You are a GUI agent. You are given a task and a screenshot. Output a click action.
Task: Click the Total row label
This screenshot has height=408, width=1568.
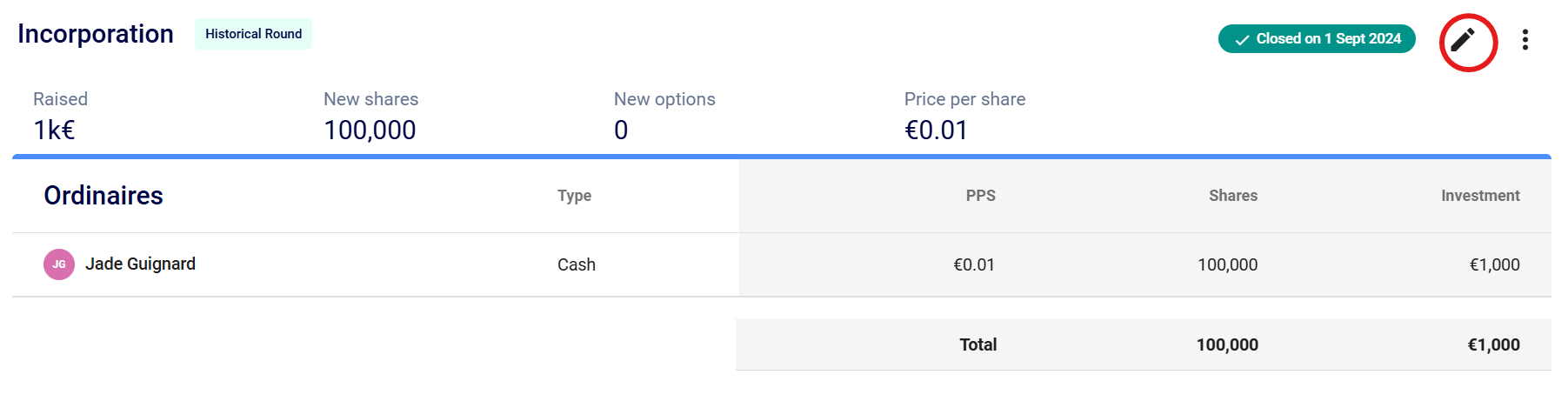(977, 344)
